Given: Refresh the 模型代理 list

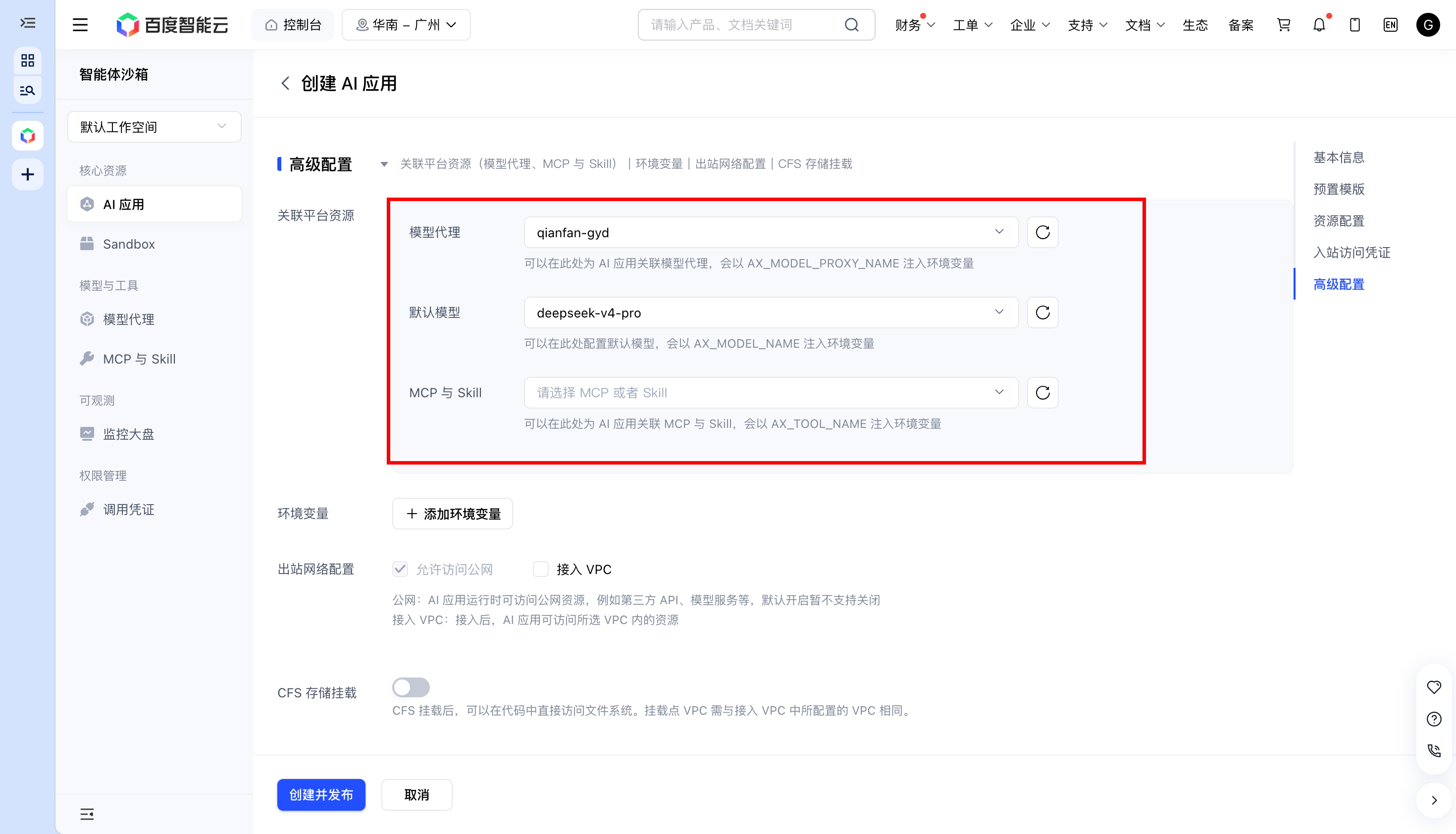Looking at the screenshot, I should pos(1042,232).
